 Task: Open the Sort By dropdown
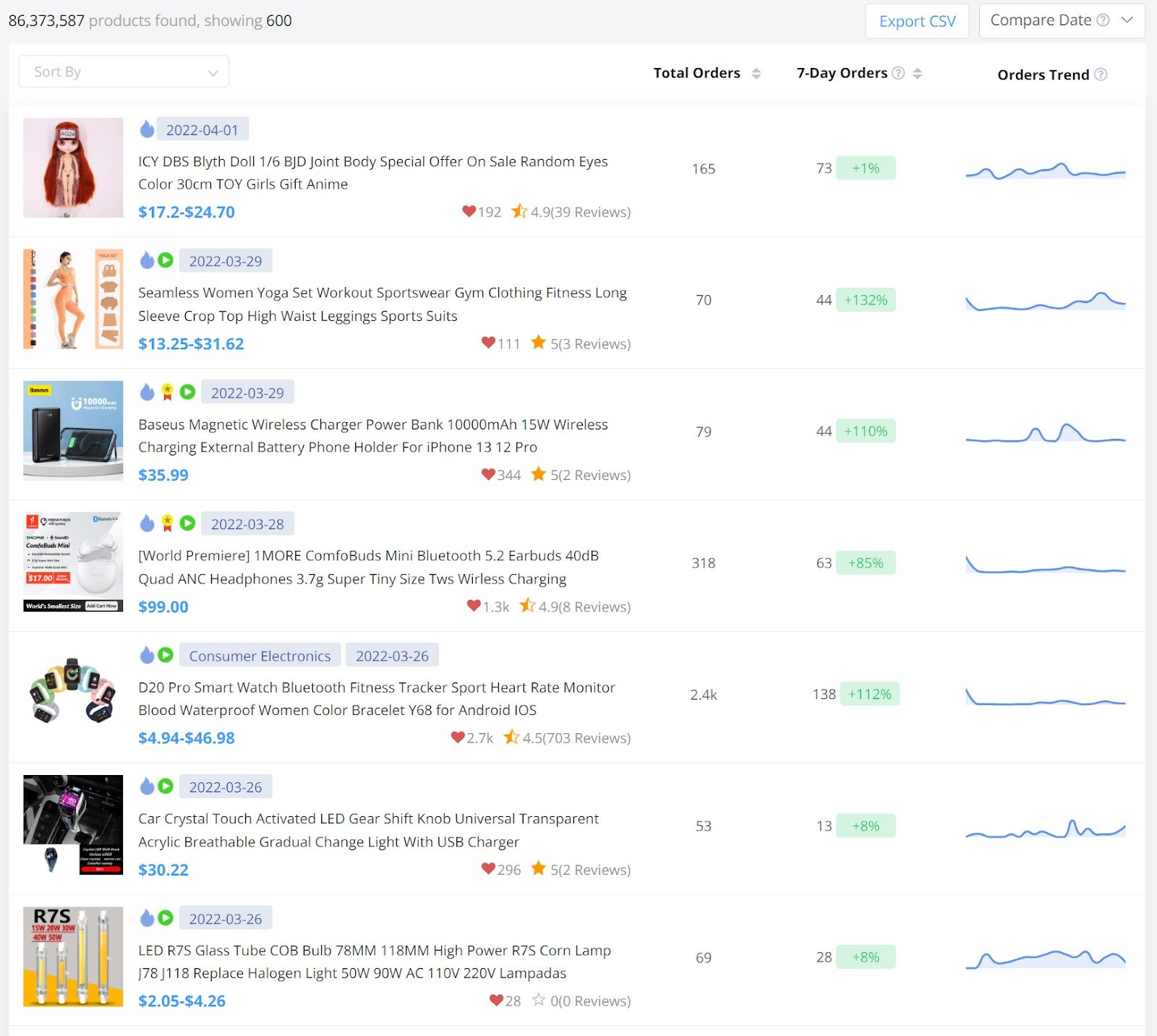[x=123, y=71]
